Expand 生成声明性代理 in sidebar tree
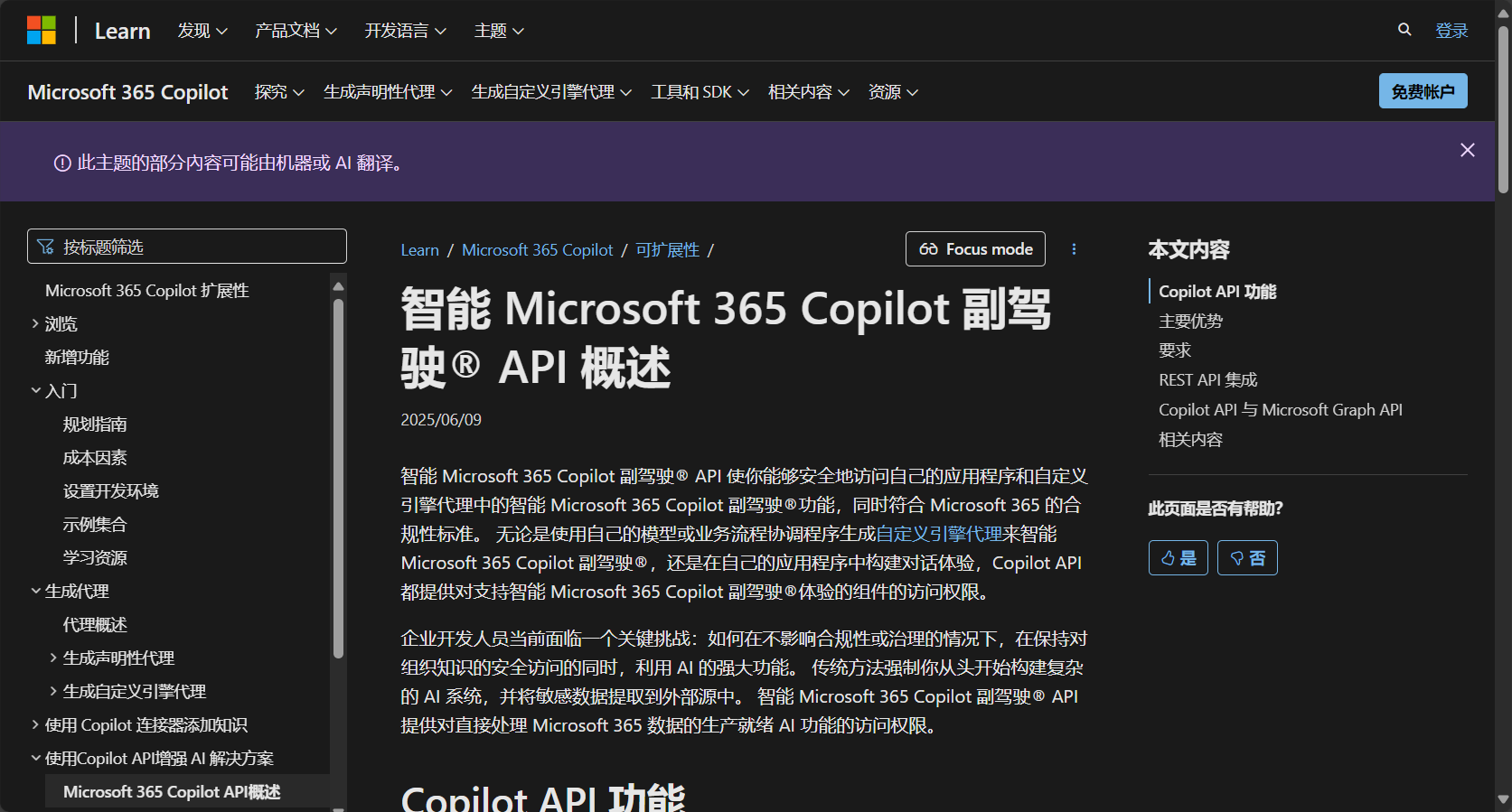 [53, 658]
